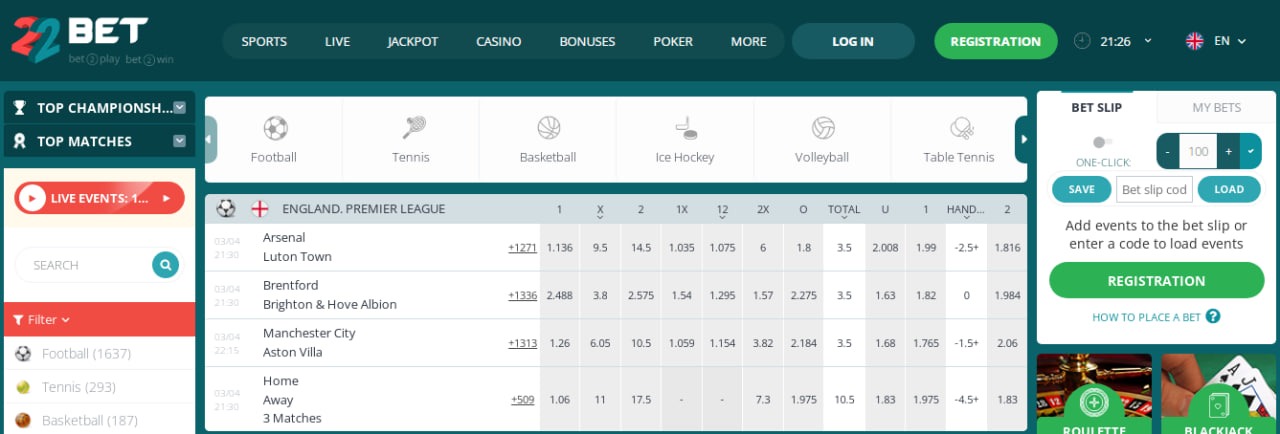The height and width of the screenshot is (434, 1280).
Task: Click the bet slip code field
Action: tap(1154, 189)
